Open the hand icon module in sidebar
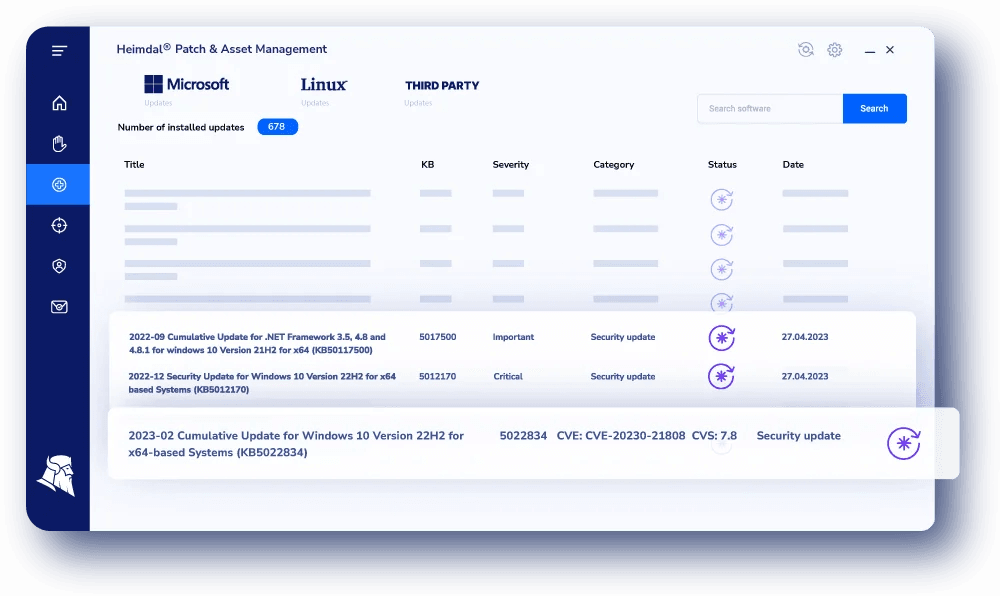The width and height of the screenshot is (1000, 596). pyautogui.click(x=59, y=143)
